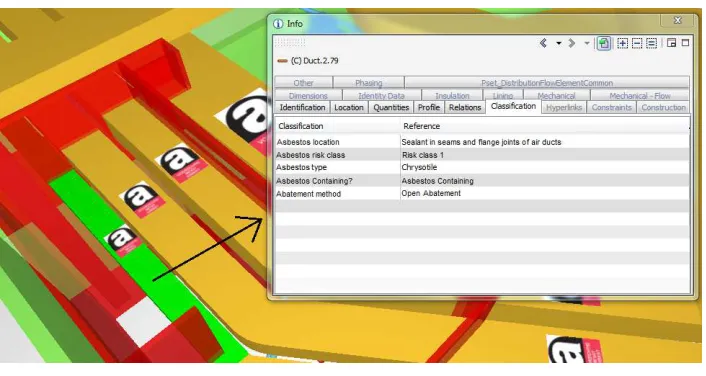
Task: Select the Hyperlinks tab
Action: (564, 107)
